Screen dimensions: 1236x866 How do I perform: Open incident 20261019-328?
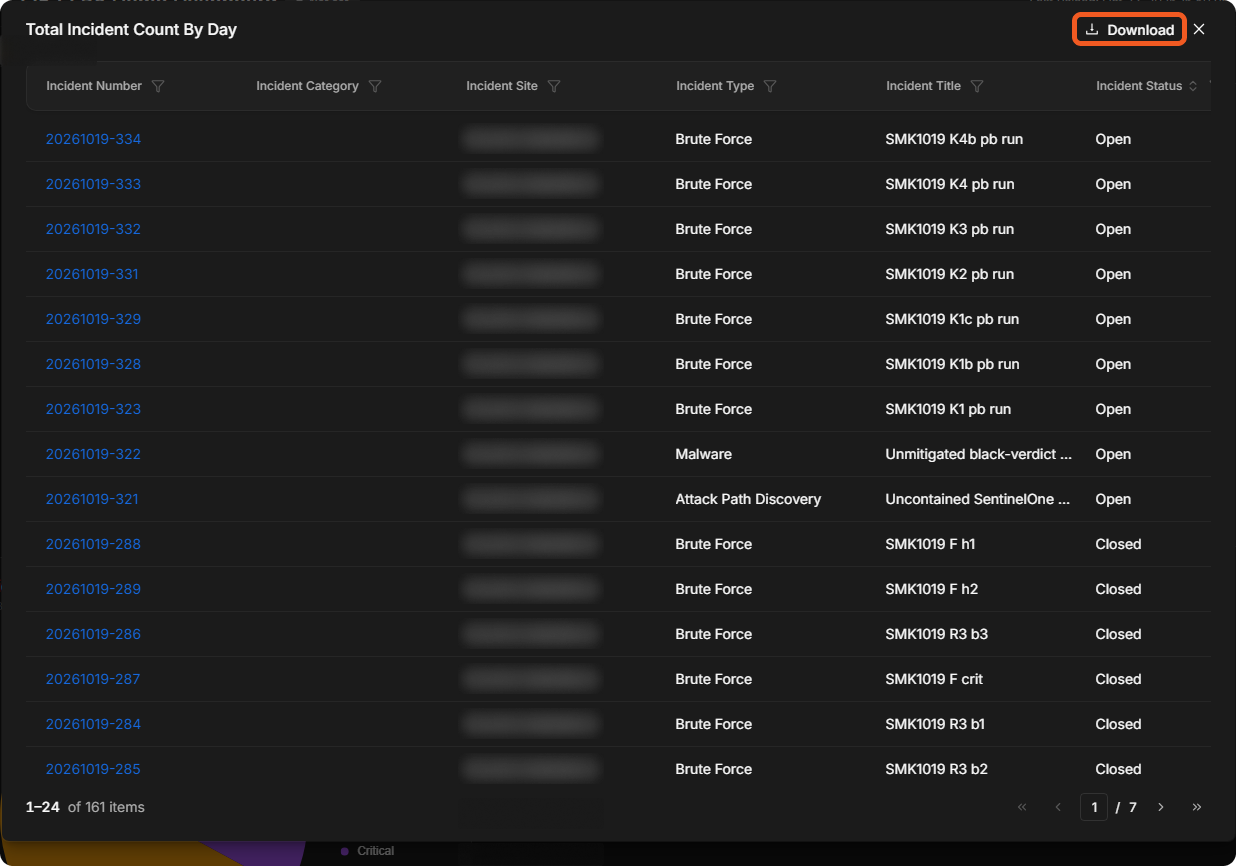93,364
